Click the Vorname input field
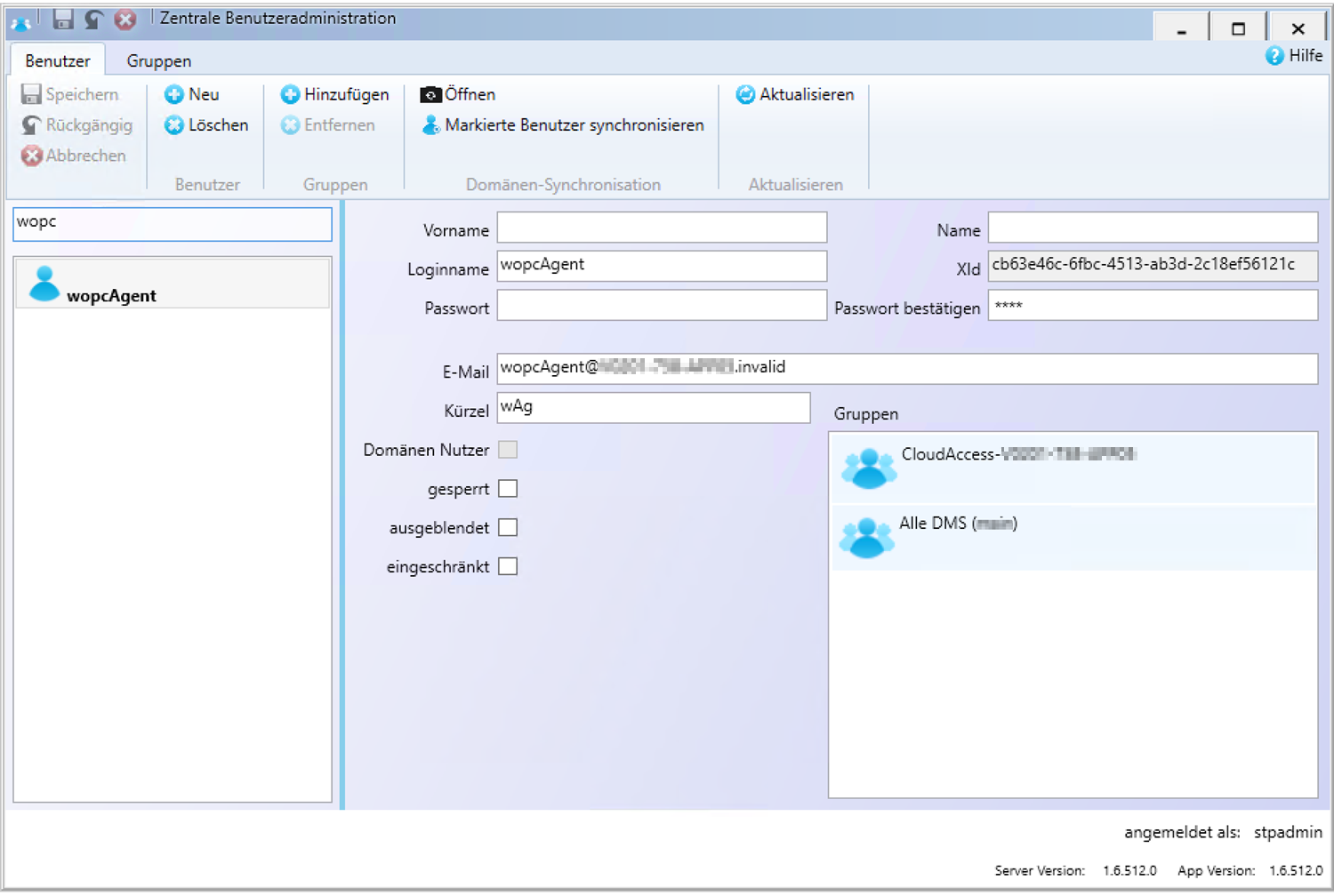 tap(662, 228)
